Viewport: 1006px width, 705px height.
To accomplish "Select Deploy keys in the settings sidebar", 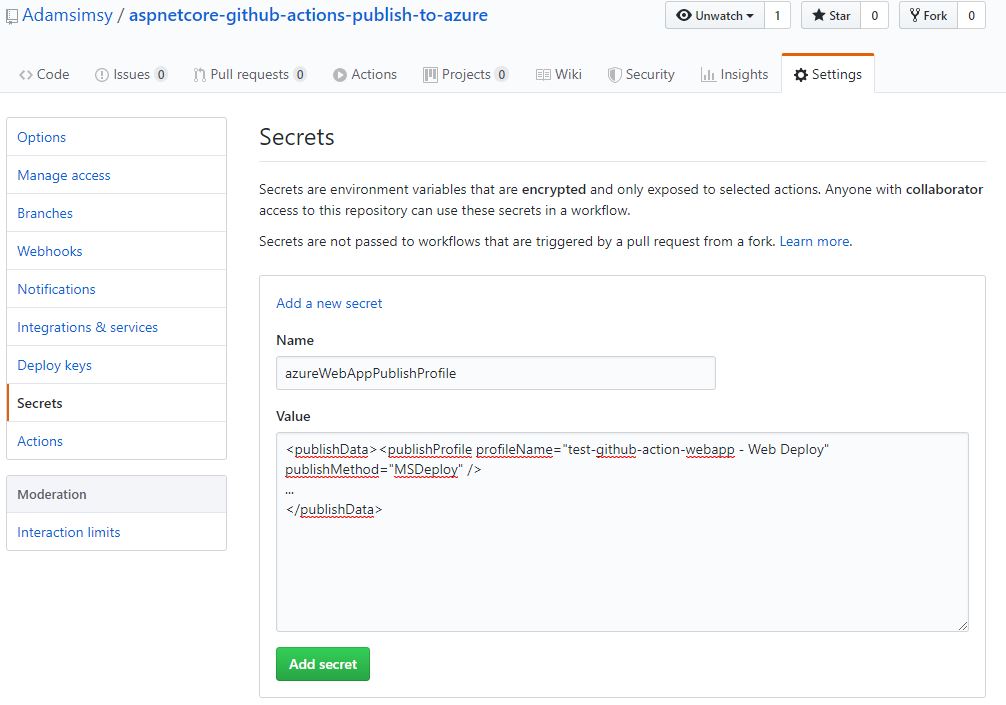I will pyautogui.click(x=54, y=365).
